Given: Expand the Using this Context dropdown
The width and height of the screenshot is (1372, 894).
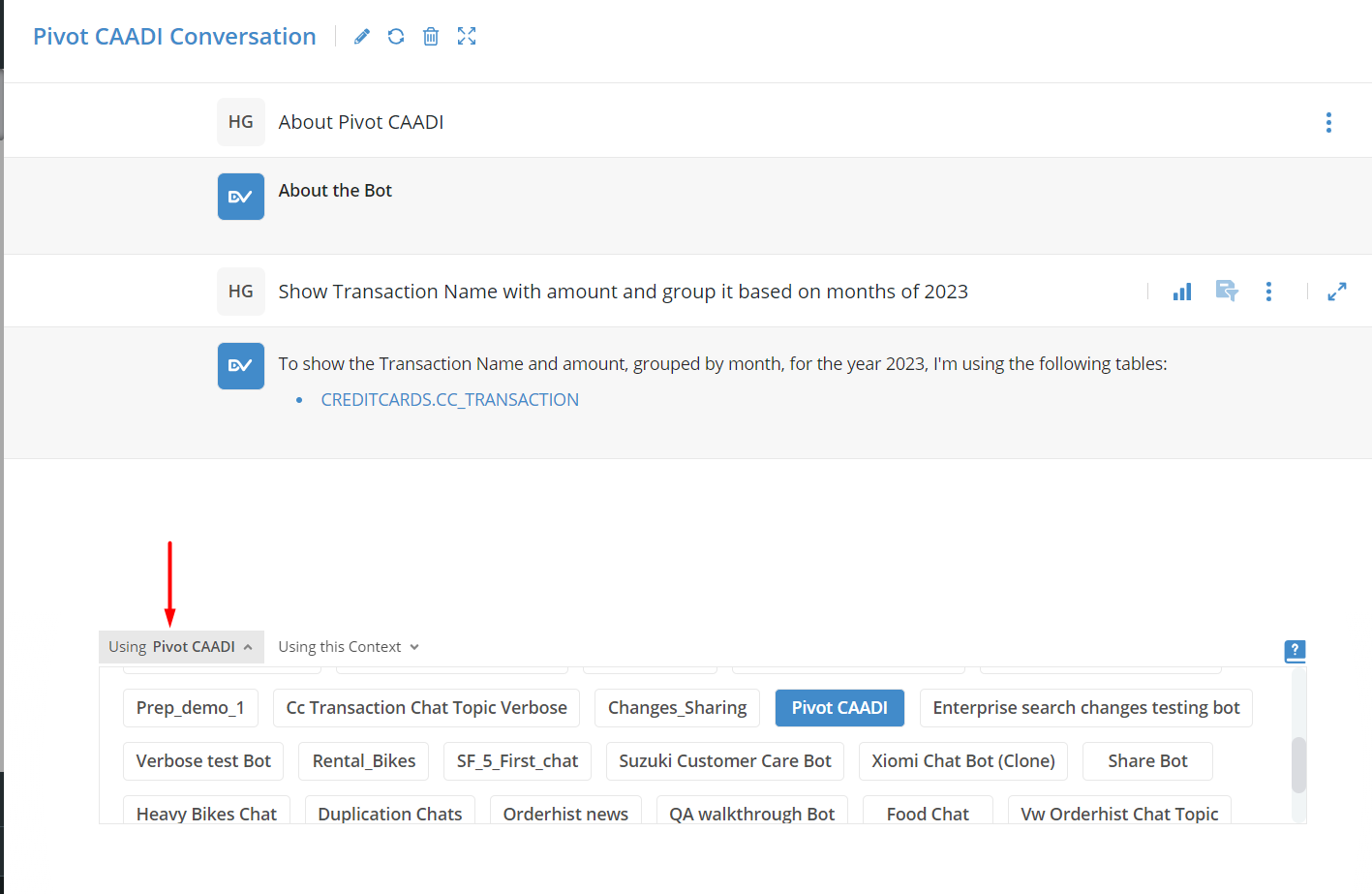Looking at the screenshot, I should [349, 647].
